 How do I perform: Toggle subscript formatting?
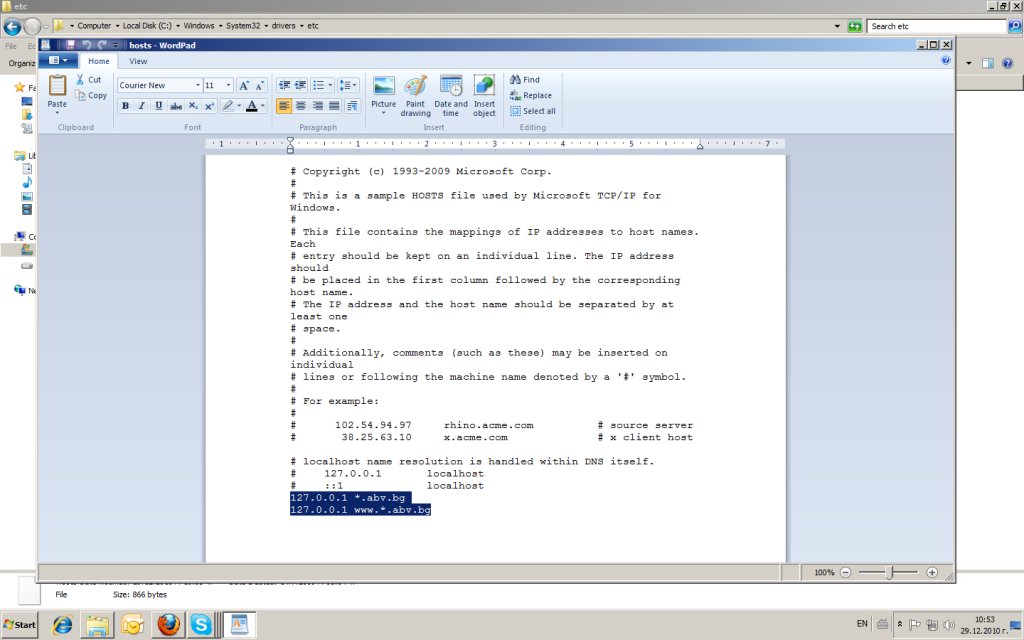pyautogui.click(x=193, y=106)
